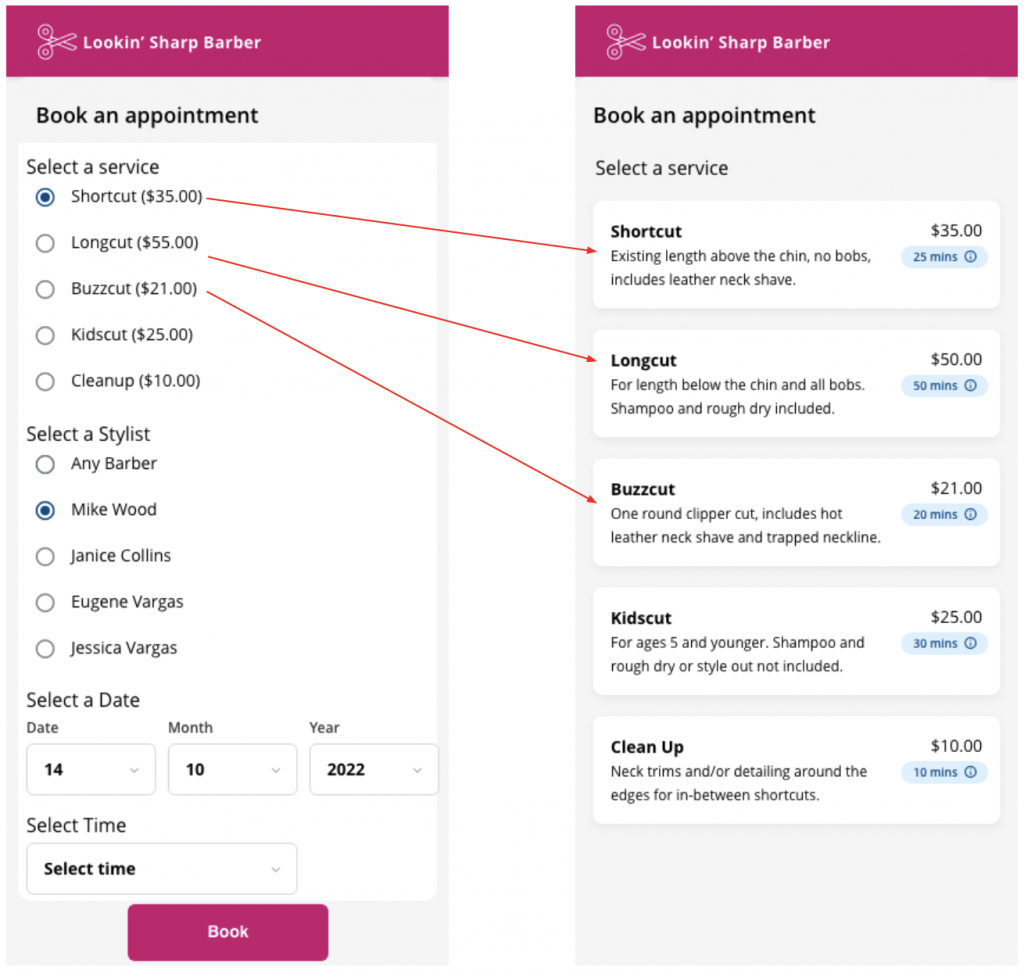1024x974 pixels.
Task: Expand the Date dropdown showing 14
Action: 91,769
